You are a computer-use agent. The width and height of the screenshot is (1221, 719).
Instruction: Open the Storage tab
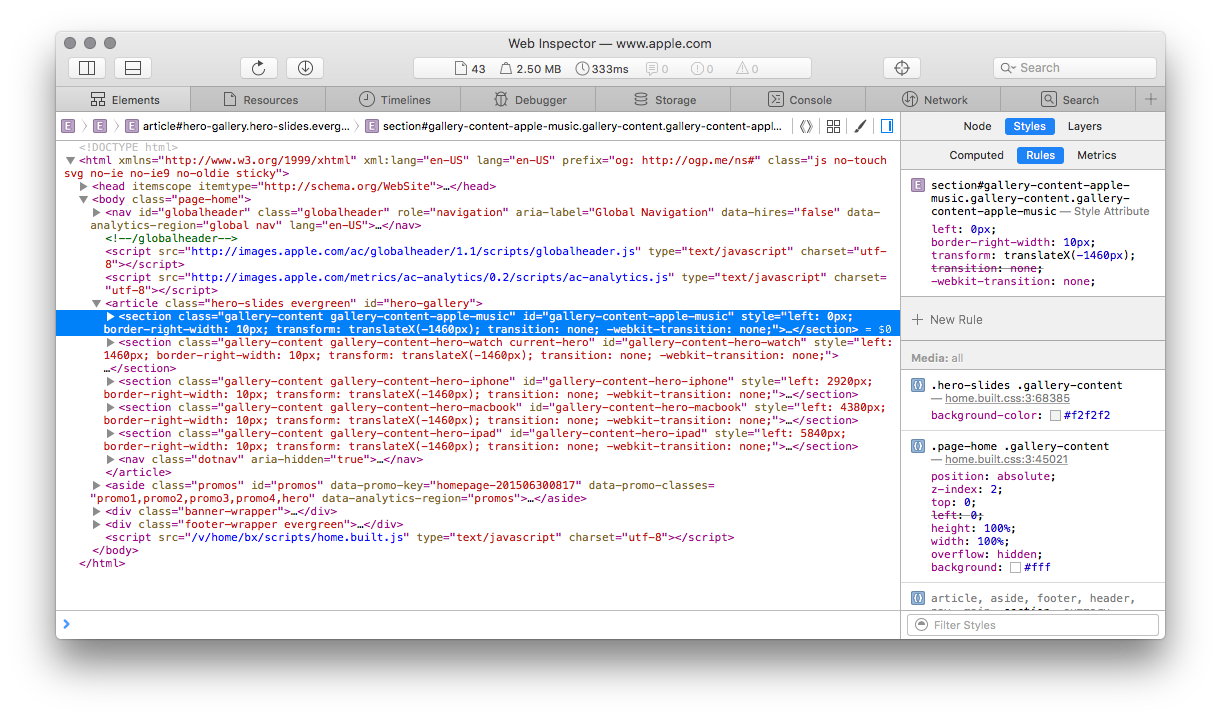[x=664, y=99]
